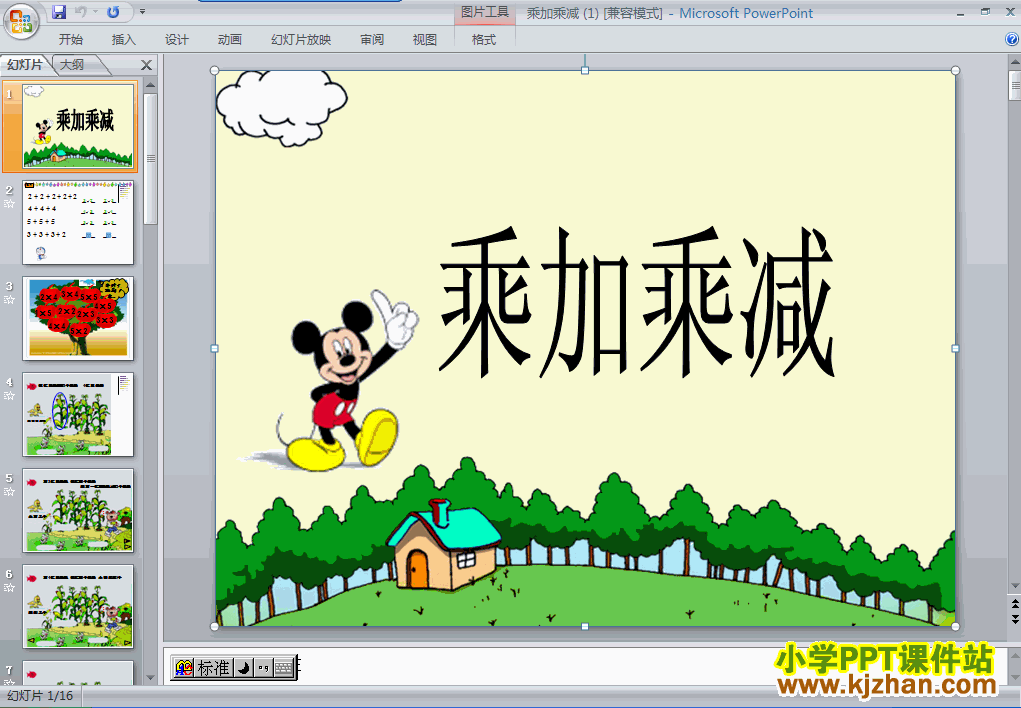Viewport: 1021px width, 708px height.
Task: Open the 格式 picture tools tab
Action: tap(484, 40)
